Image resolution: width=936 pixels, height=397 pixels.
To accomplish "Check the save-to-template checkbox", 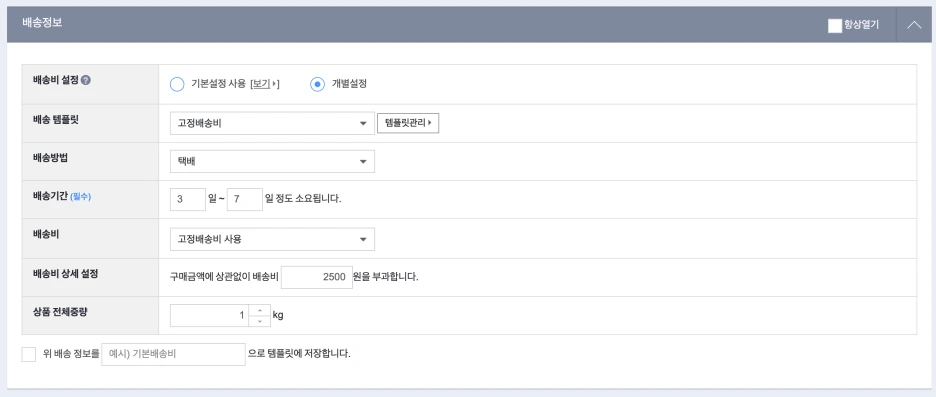I will 29,354.
